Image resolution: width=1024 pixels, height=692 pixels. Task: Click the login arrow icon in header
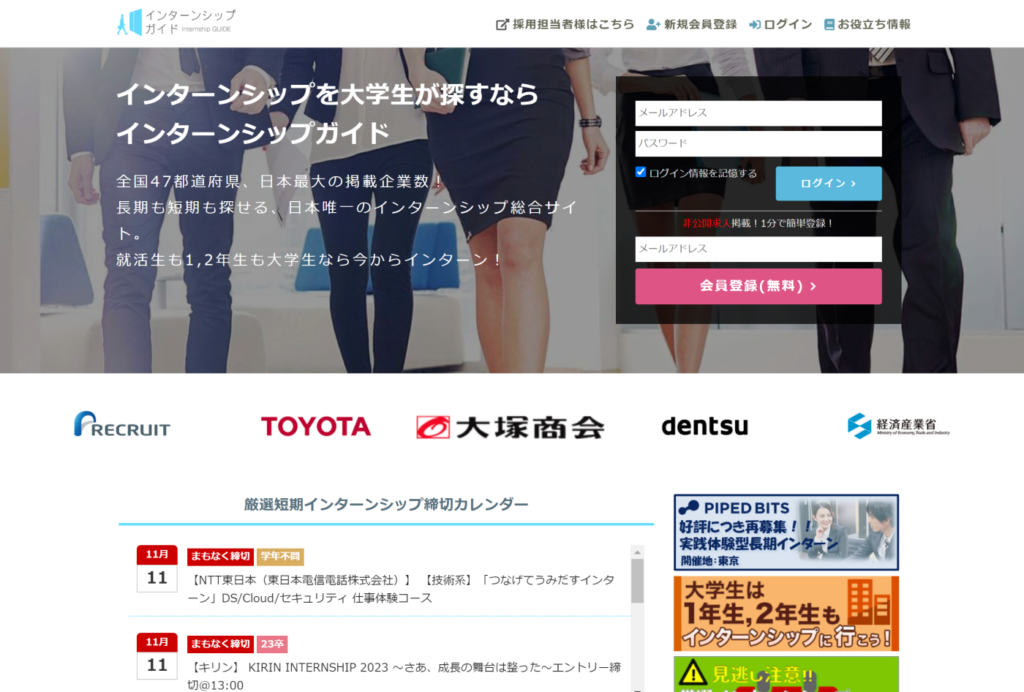[x=755, y=25]
